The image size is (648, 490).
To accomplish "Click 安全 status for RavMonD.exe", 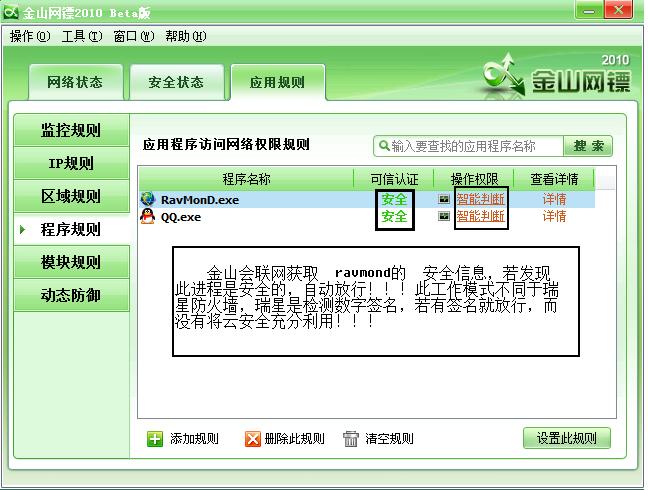I will click(x=394, y=200).
